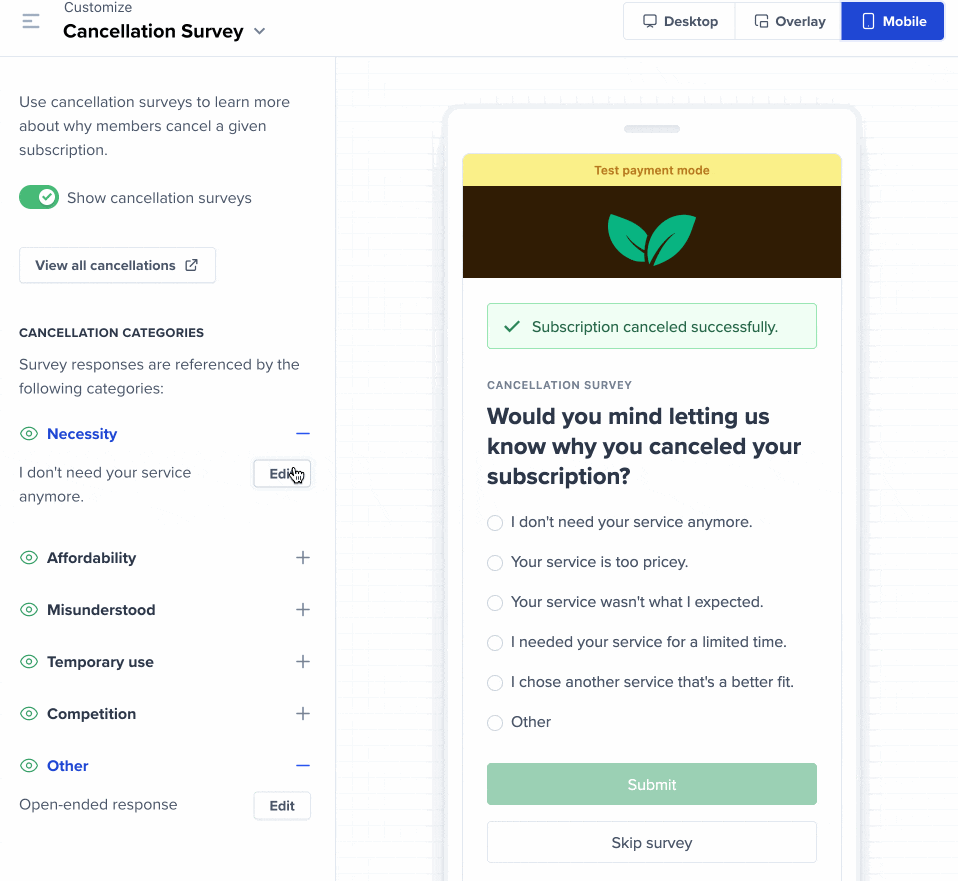Viewport: 958px width, 881px height.
Task: Collapse the Necessity category
Action: (x=303, y=434)
